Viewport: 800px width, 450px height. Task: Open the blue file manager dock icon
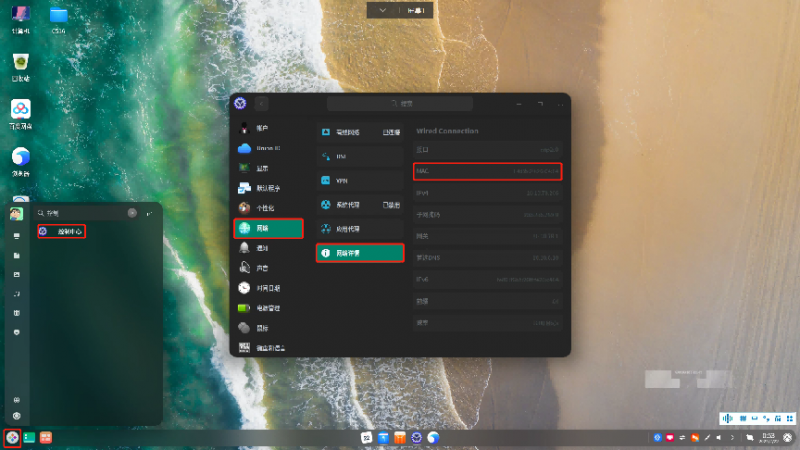click(383, 438)
